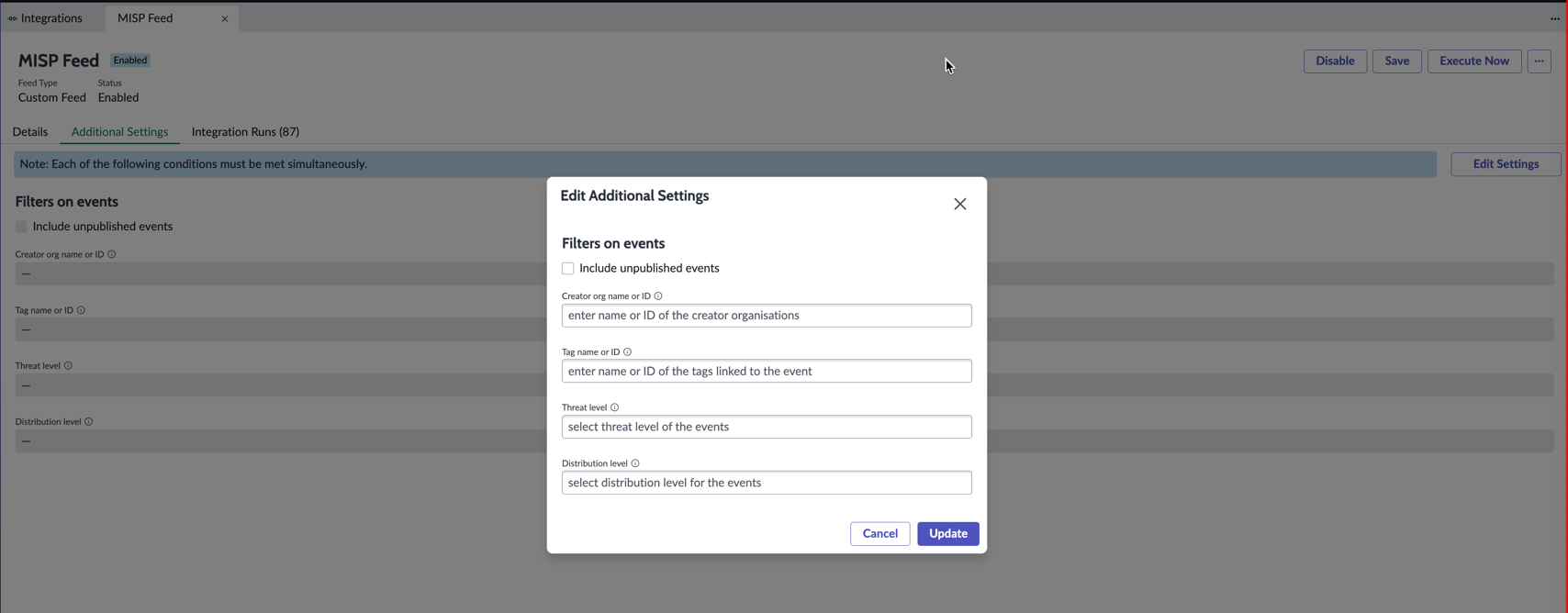The image size is (1568, 613).
Task: Click the Edit Settings button
Action: (1506, 164)
